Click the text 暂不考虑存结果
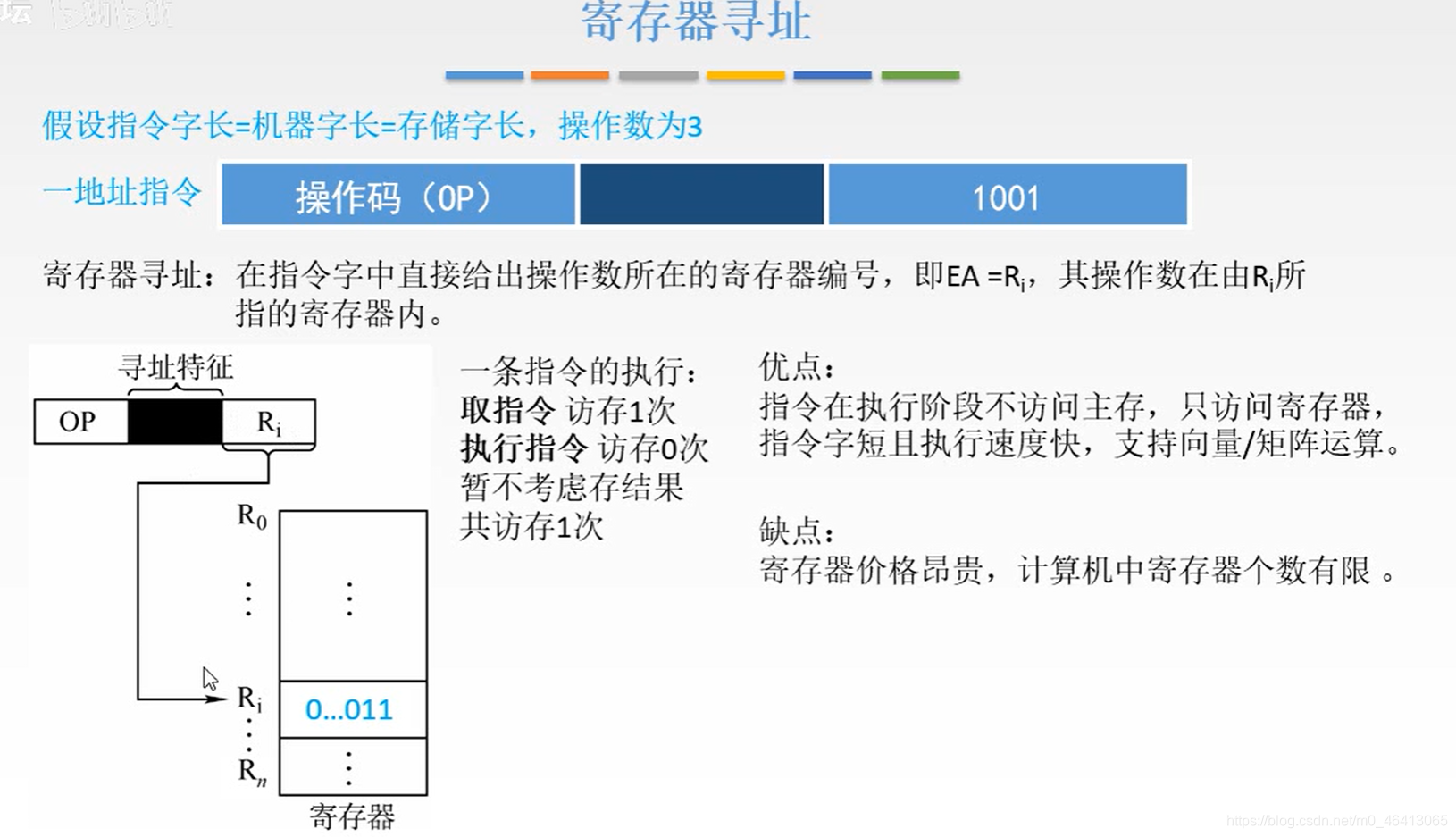The width and height of the screenshot is (1456, 837). (572, 488)
